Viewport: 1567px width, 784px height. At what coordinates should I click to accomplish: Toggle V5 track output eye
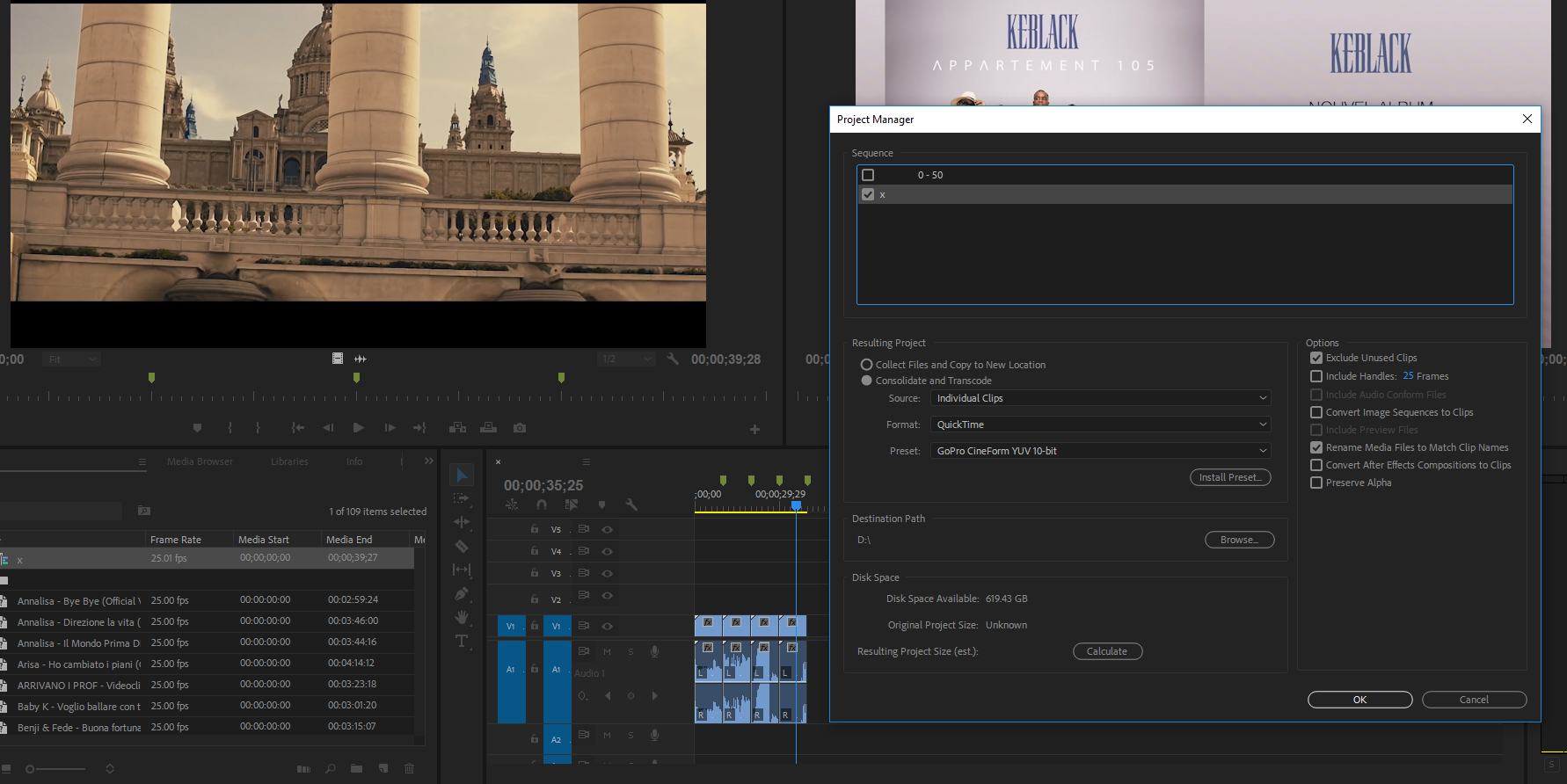(607, 529)
